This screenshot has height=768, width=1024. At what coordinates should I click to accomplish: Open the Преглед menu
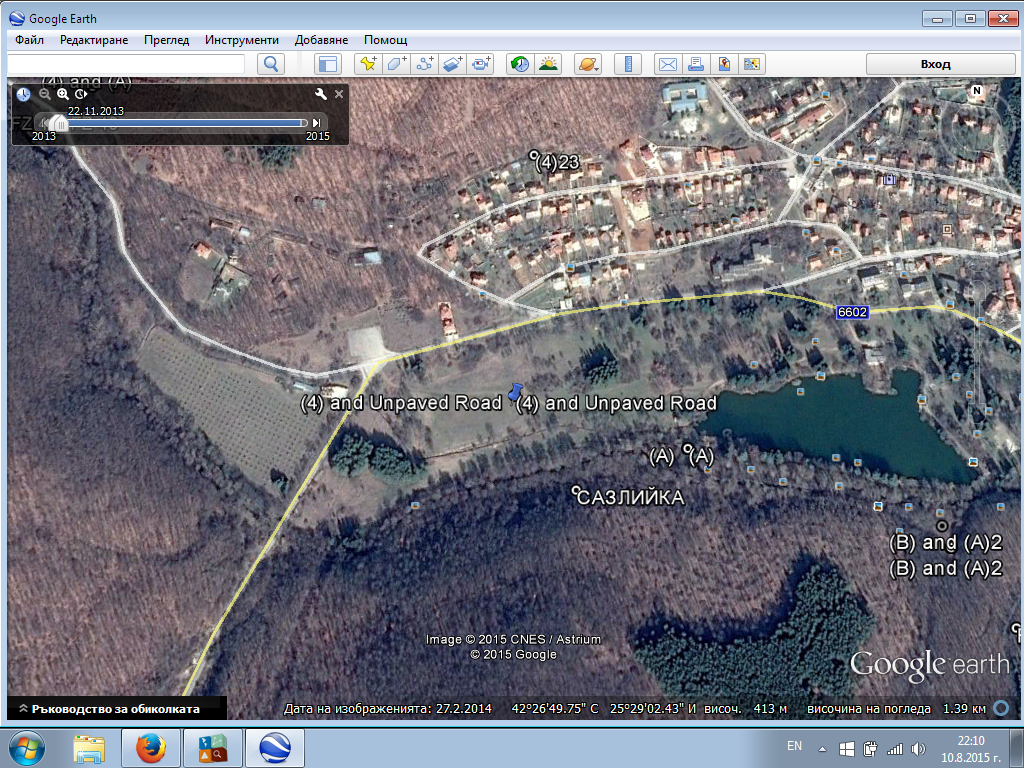(167, 40)
